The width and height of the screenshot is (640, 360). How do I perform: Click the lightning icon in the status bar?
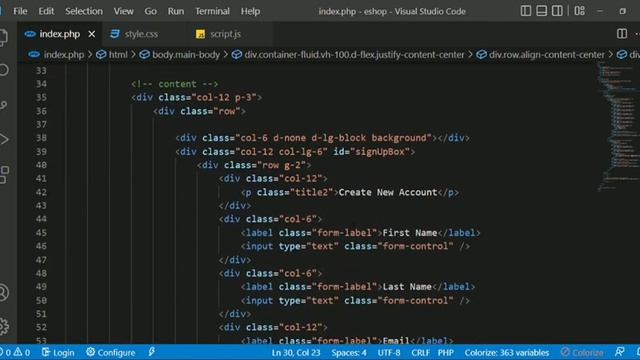point(151,352)
